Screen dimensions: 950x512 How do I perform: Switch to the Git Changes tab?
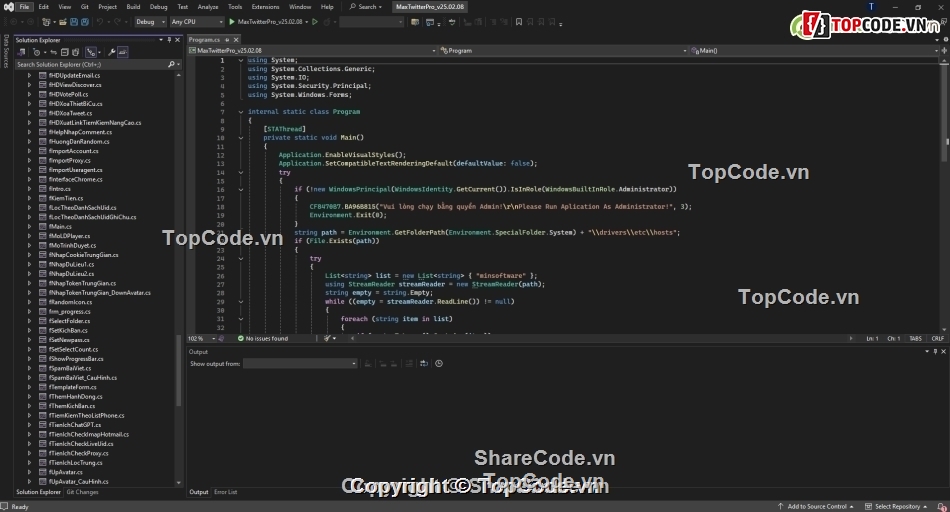(82, 492)
